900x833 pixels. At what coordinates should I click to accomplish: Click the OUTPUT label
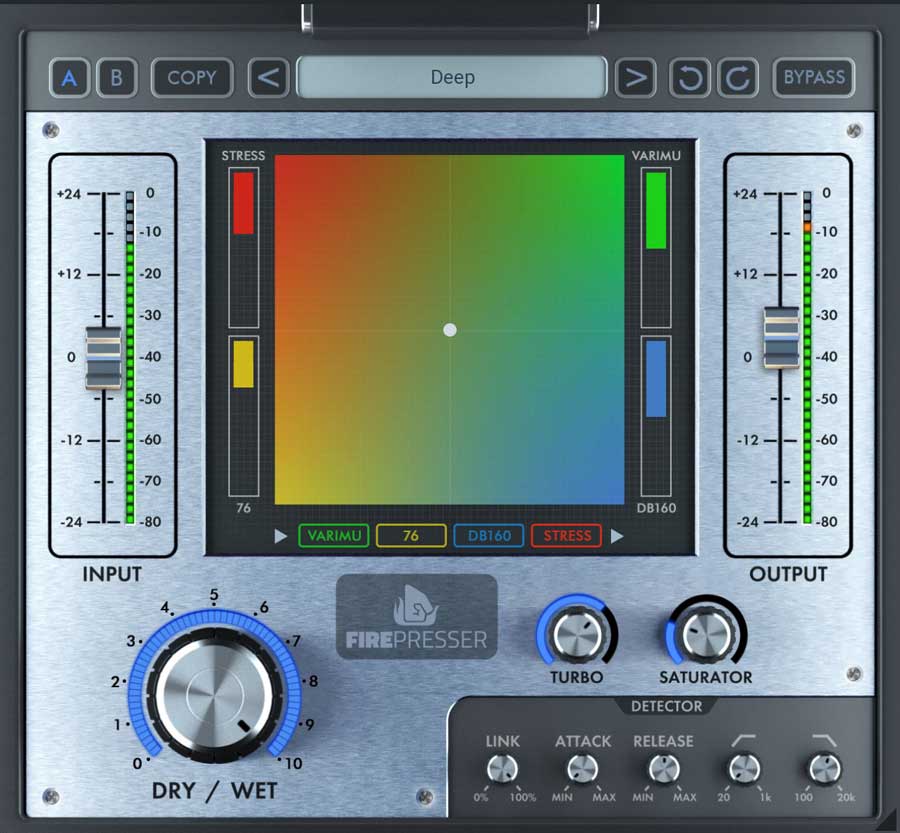(788, 574)
